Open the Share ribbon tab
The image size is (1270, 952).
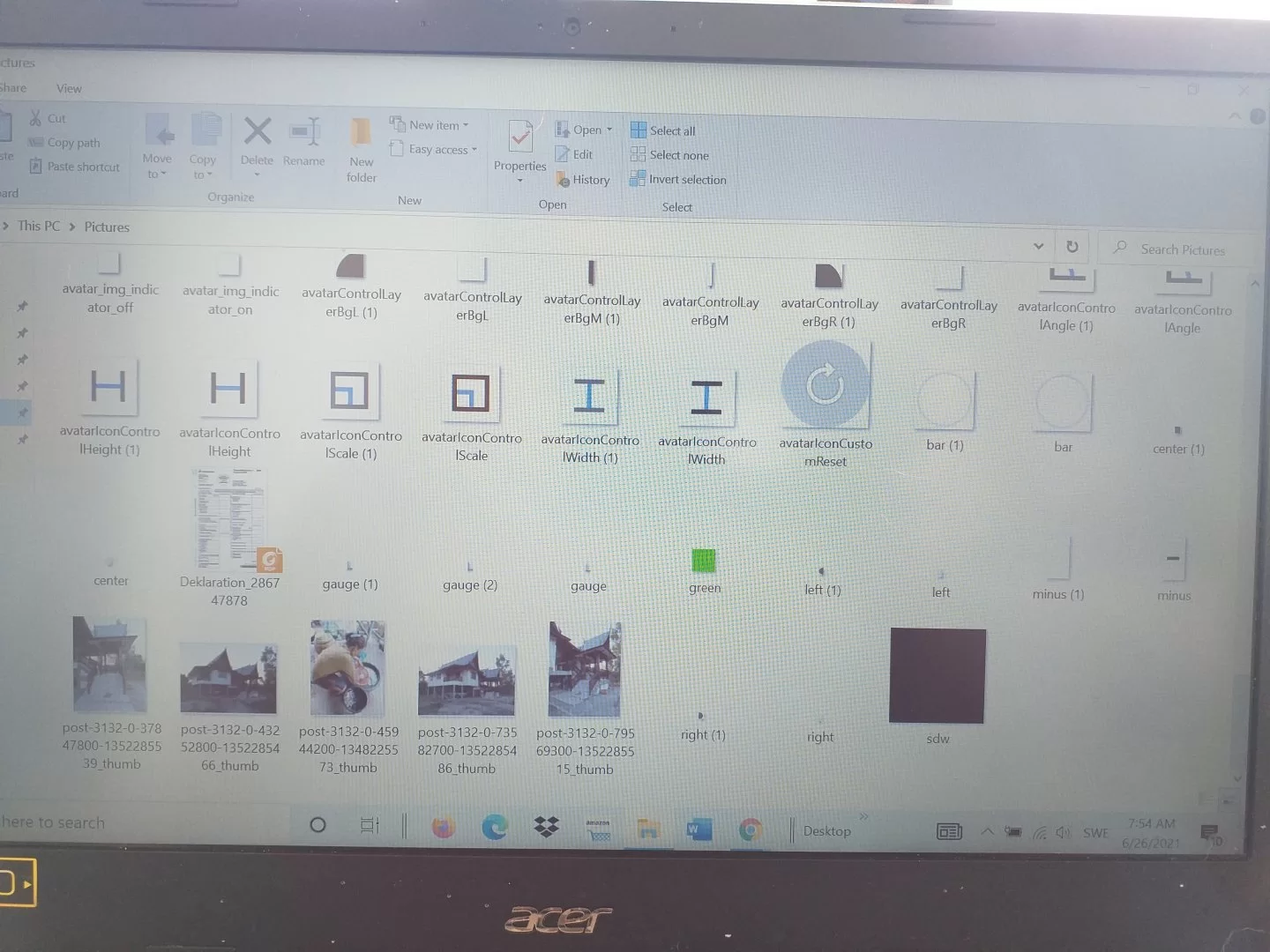pos(12,88)
